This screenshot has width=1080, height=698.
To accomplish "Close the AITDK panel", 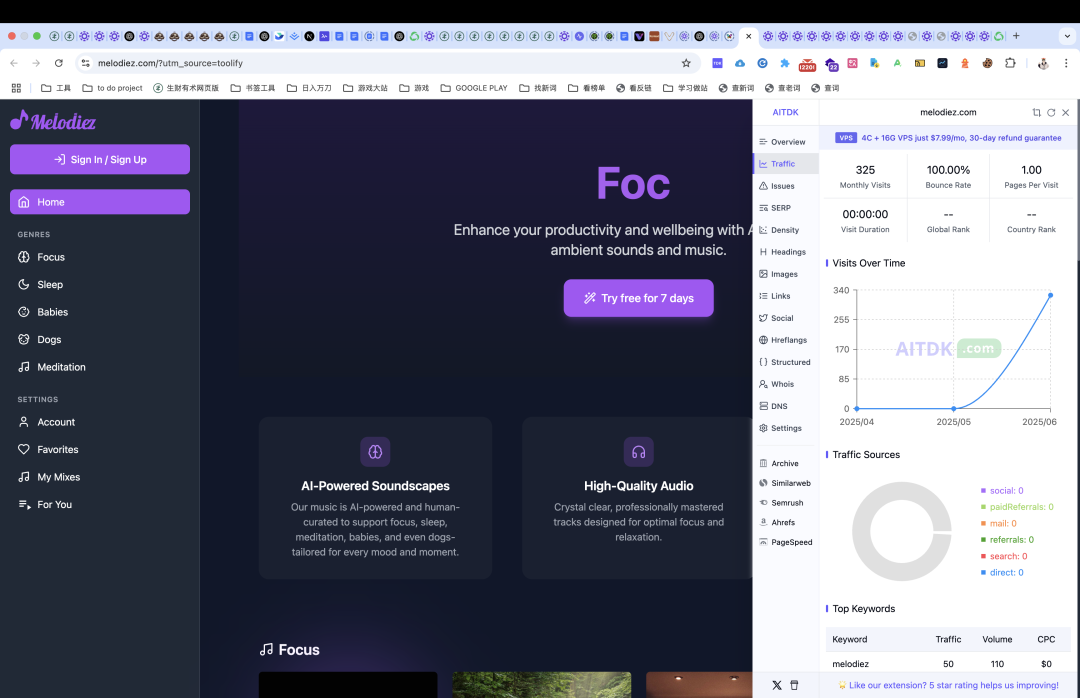I will (1066, 112).
